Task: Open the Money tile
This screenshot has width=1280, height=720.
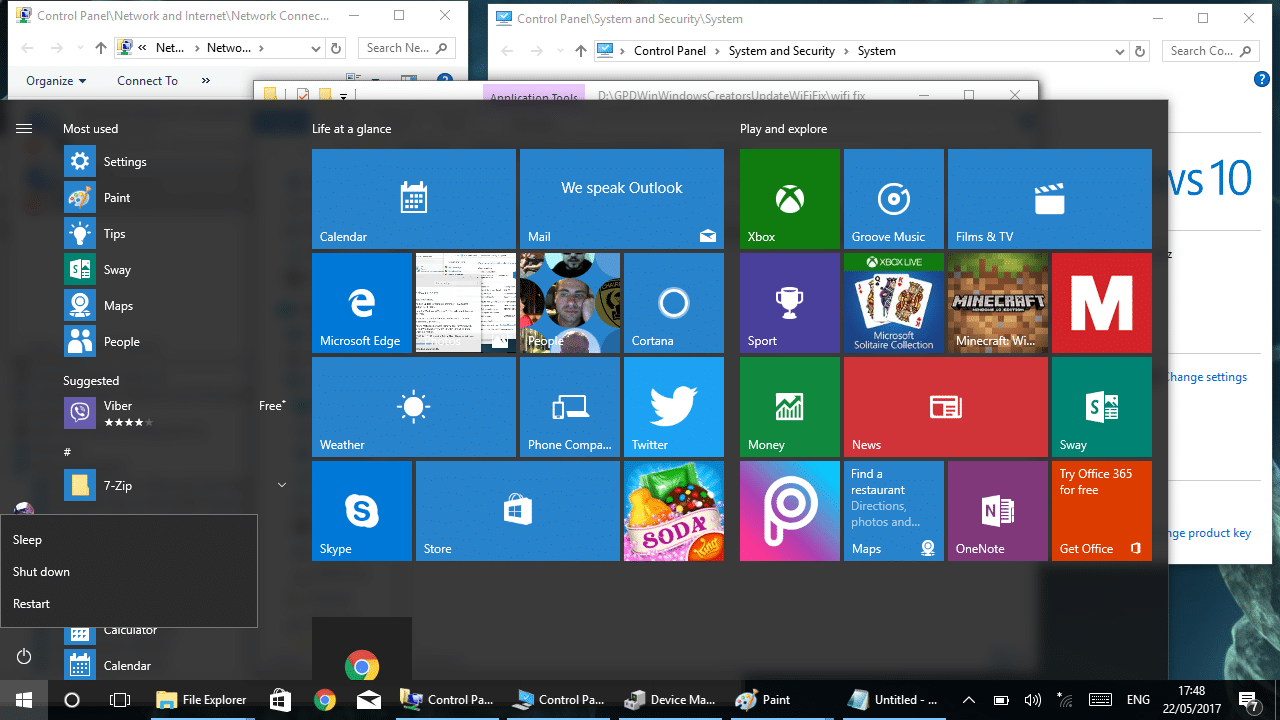Action: click(790, 407)
